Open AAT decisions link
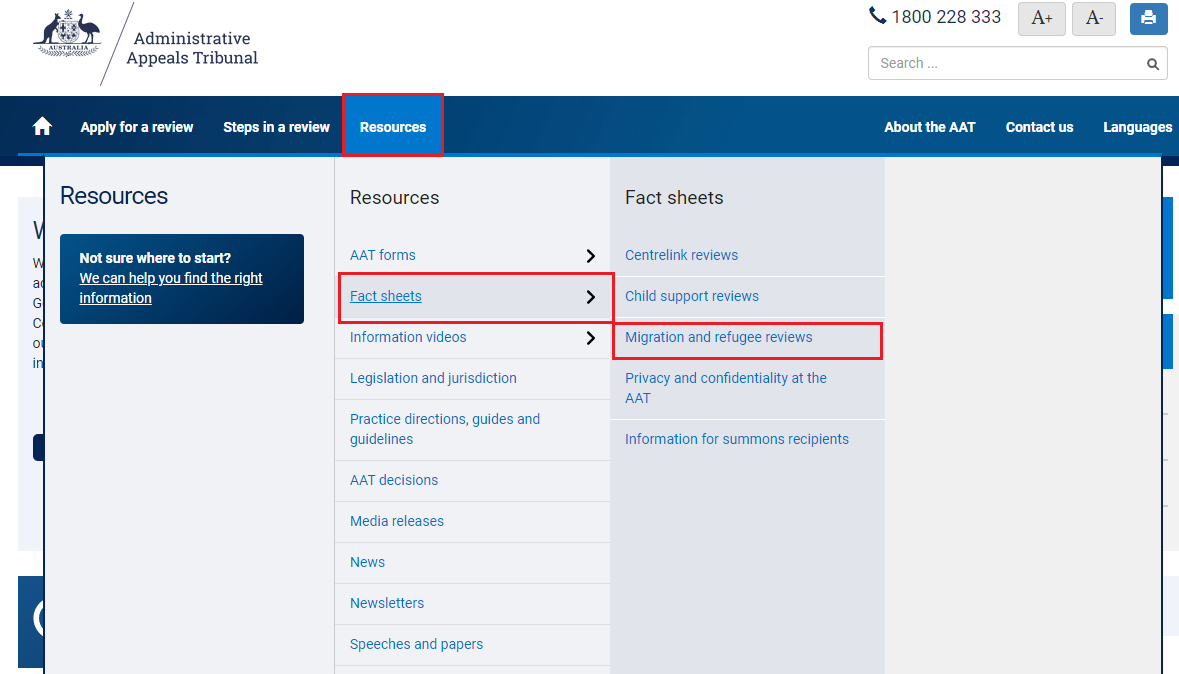The width and height of the screenshot is (1179, 674). (394, 480)
